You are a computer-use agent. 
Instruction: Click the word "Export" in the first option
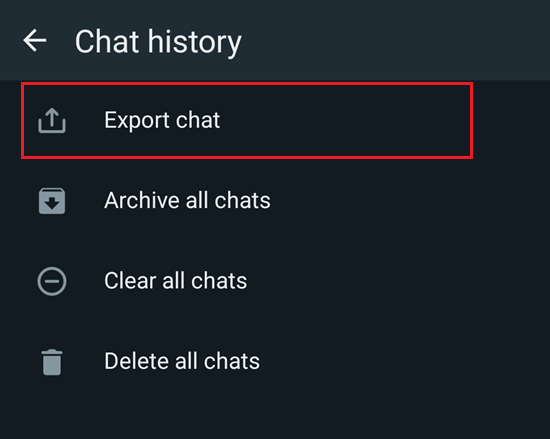[x=137, y=121]
